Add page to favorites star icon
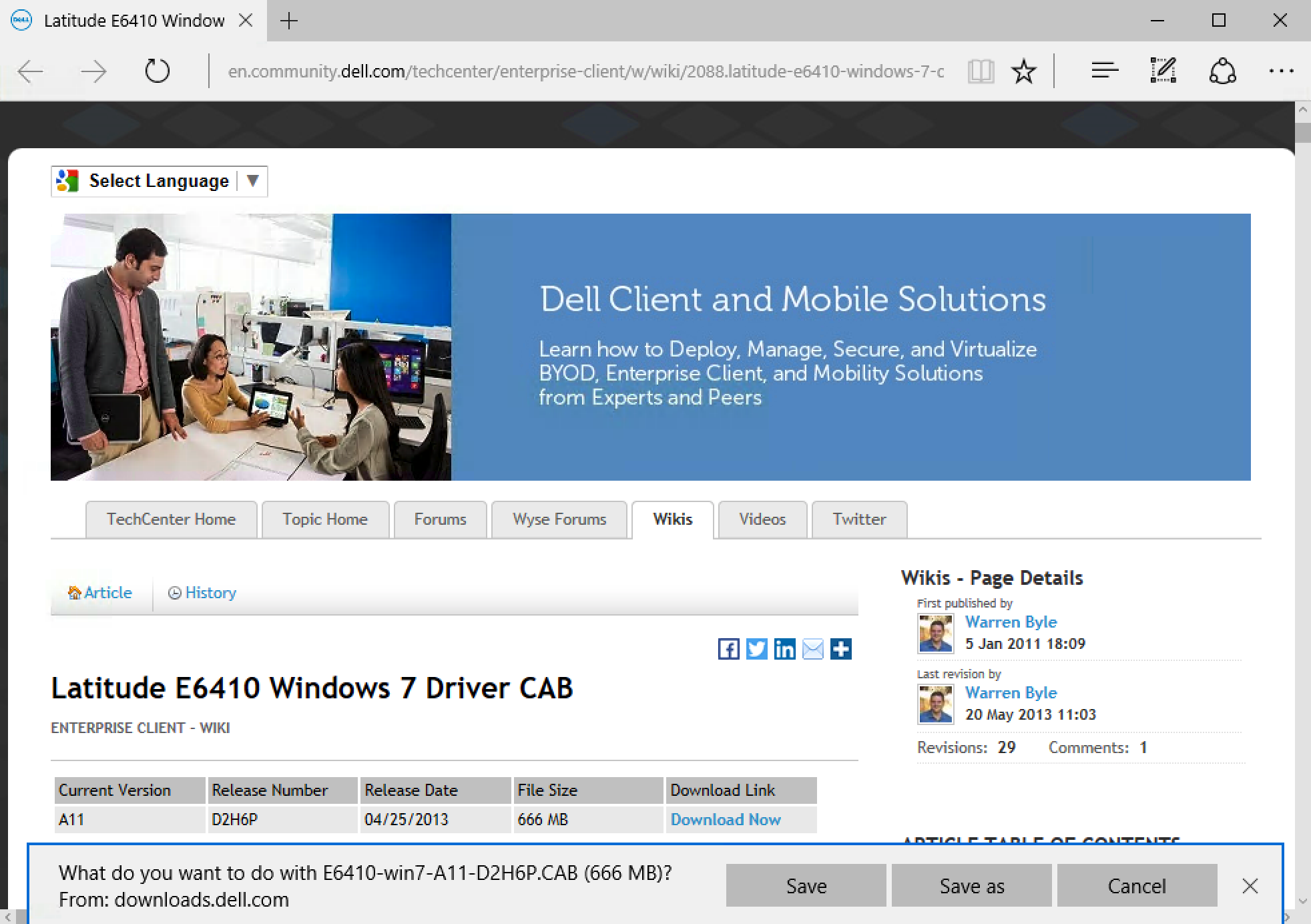The image size is (1311, 924). 1023,71
